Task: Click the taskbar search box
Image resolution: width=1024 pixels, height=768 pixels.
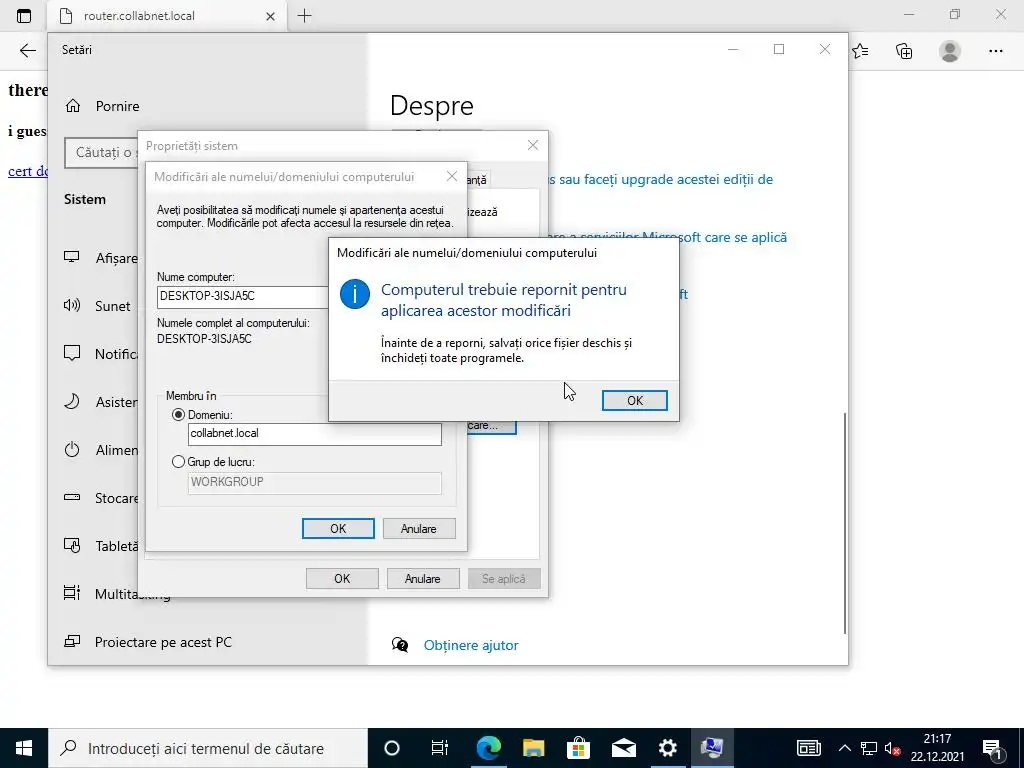Action: pos(208,748)
